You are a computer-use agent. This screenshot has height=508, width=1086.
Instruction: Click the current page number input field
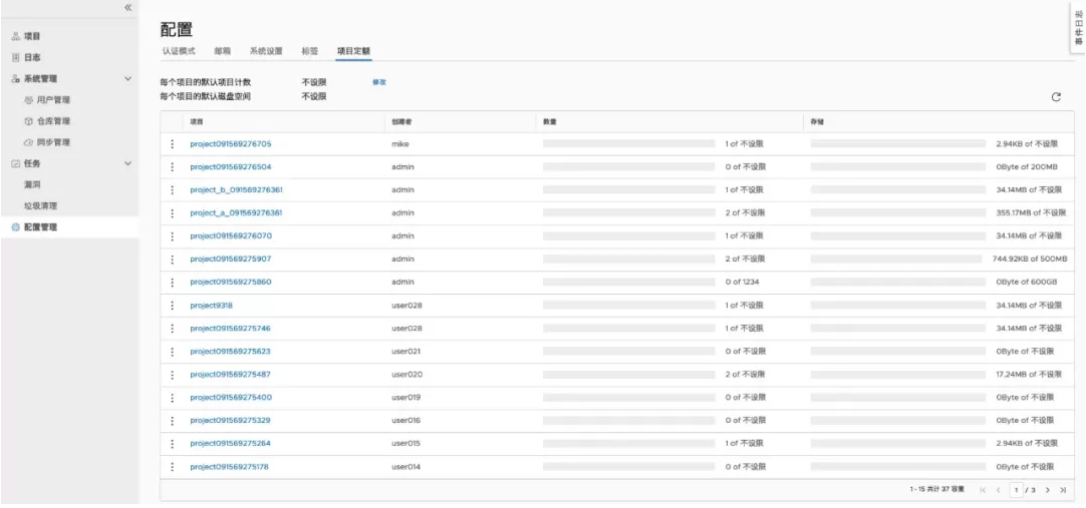[1017, 489]
